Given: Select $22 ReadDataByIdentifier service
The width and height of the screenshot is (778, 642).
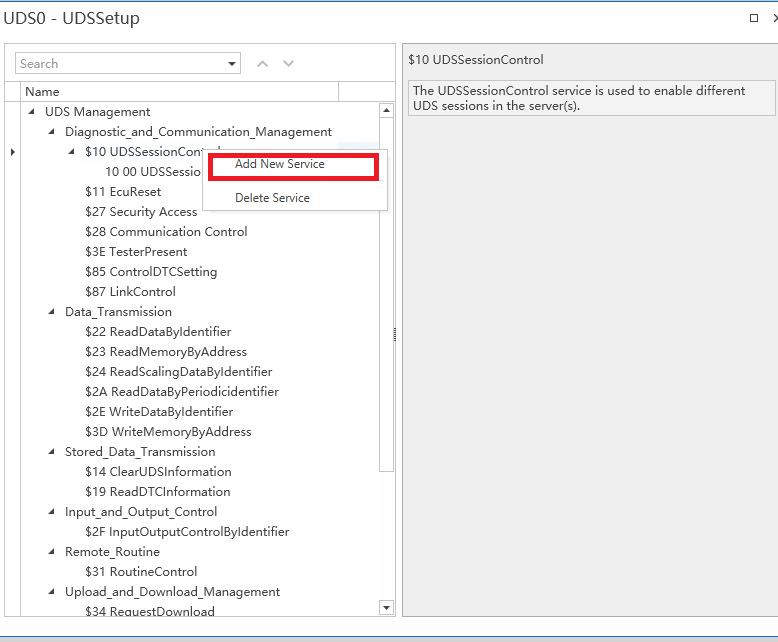Looking at the screenshot, I should [x=158, y=332].
